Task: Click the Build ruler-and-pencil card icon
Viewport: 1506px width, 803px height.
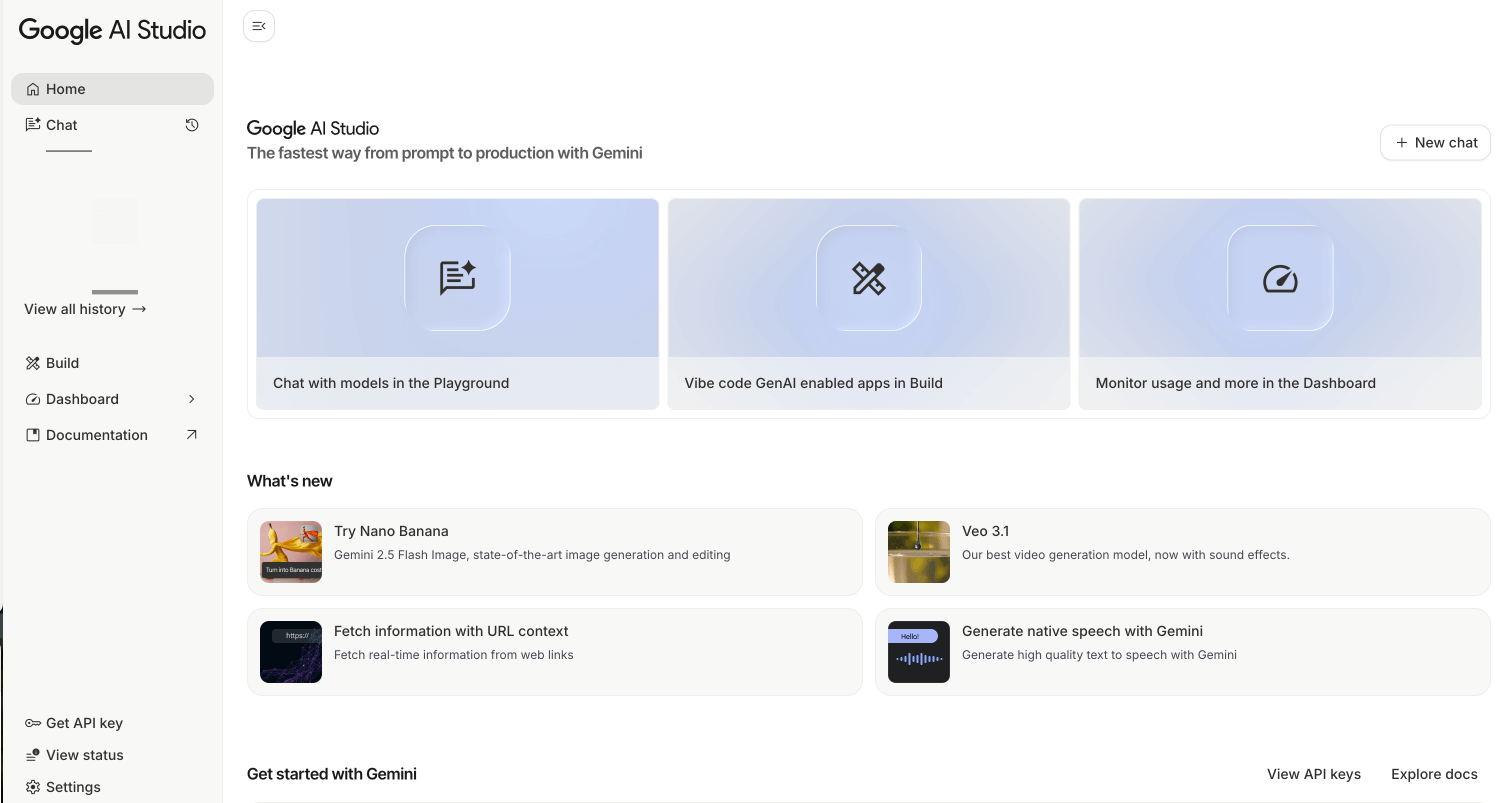Action: [x=868, y=278]
